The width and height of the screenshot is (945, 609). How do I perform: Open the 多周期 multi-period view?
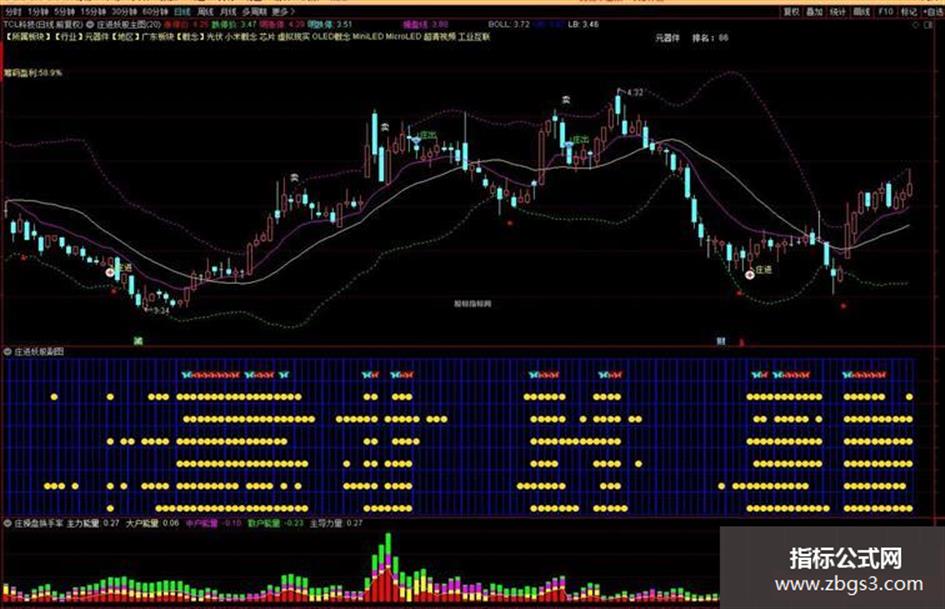[x=254, y=12]
